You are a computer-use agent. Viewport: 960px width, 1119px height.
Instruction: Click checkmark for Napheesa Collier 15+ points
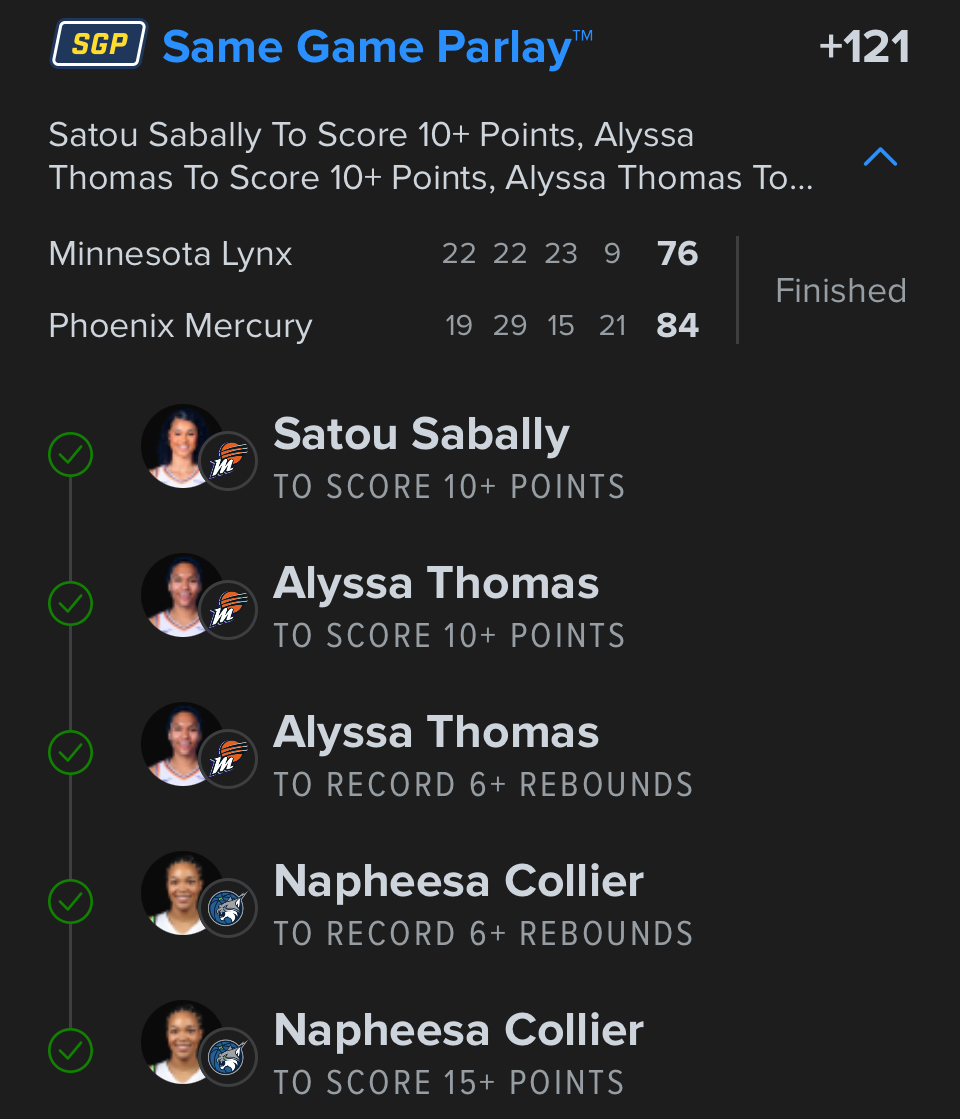coord(70,1051)
